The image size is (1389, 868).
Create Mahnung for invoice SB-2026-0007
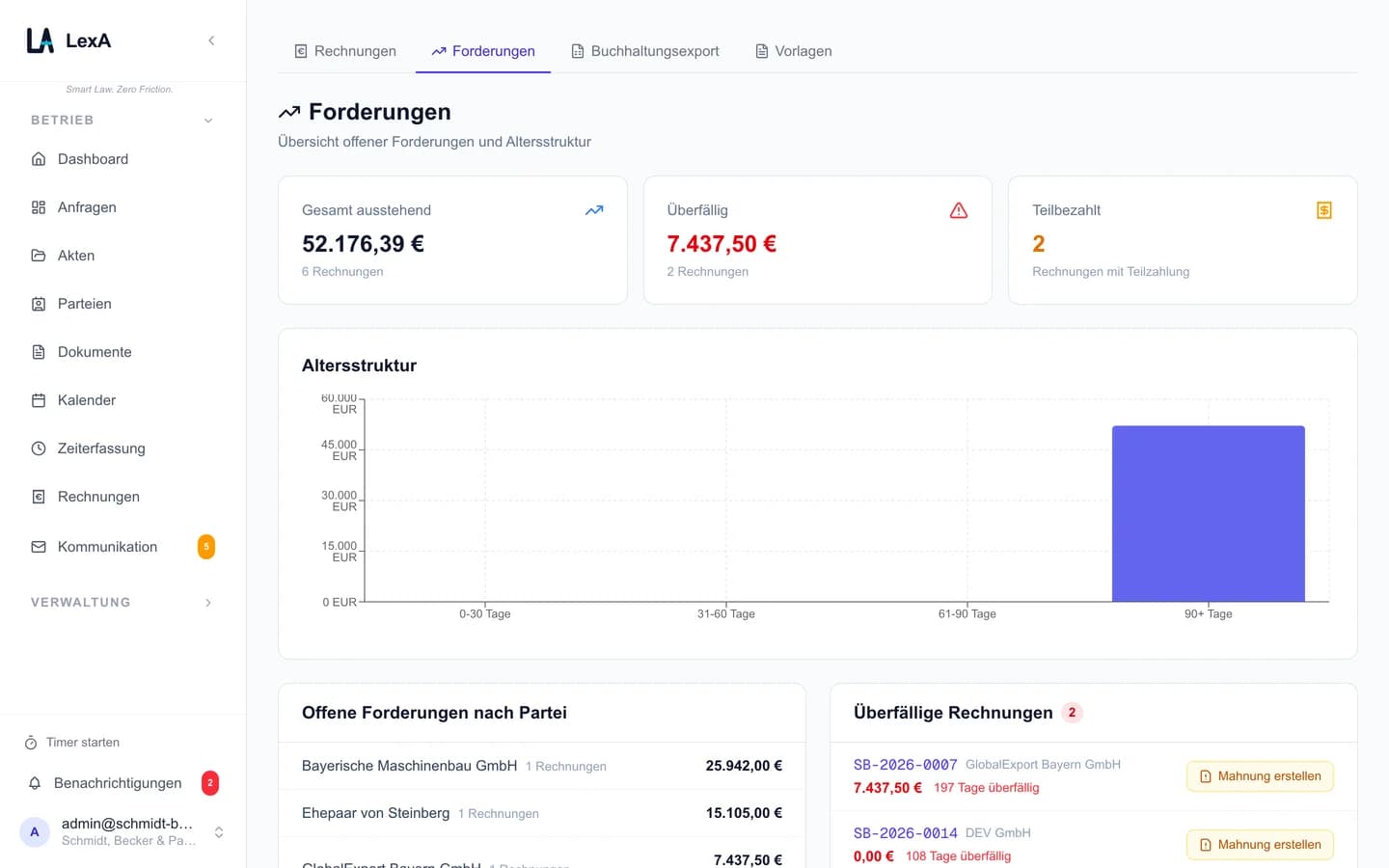pyautogui.click(x=1260, y=776)
